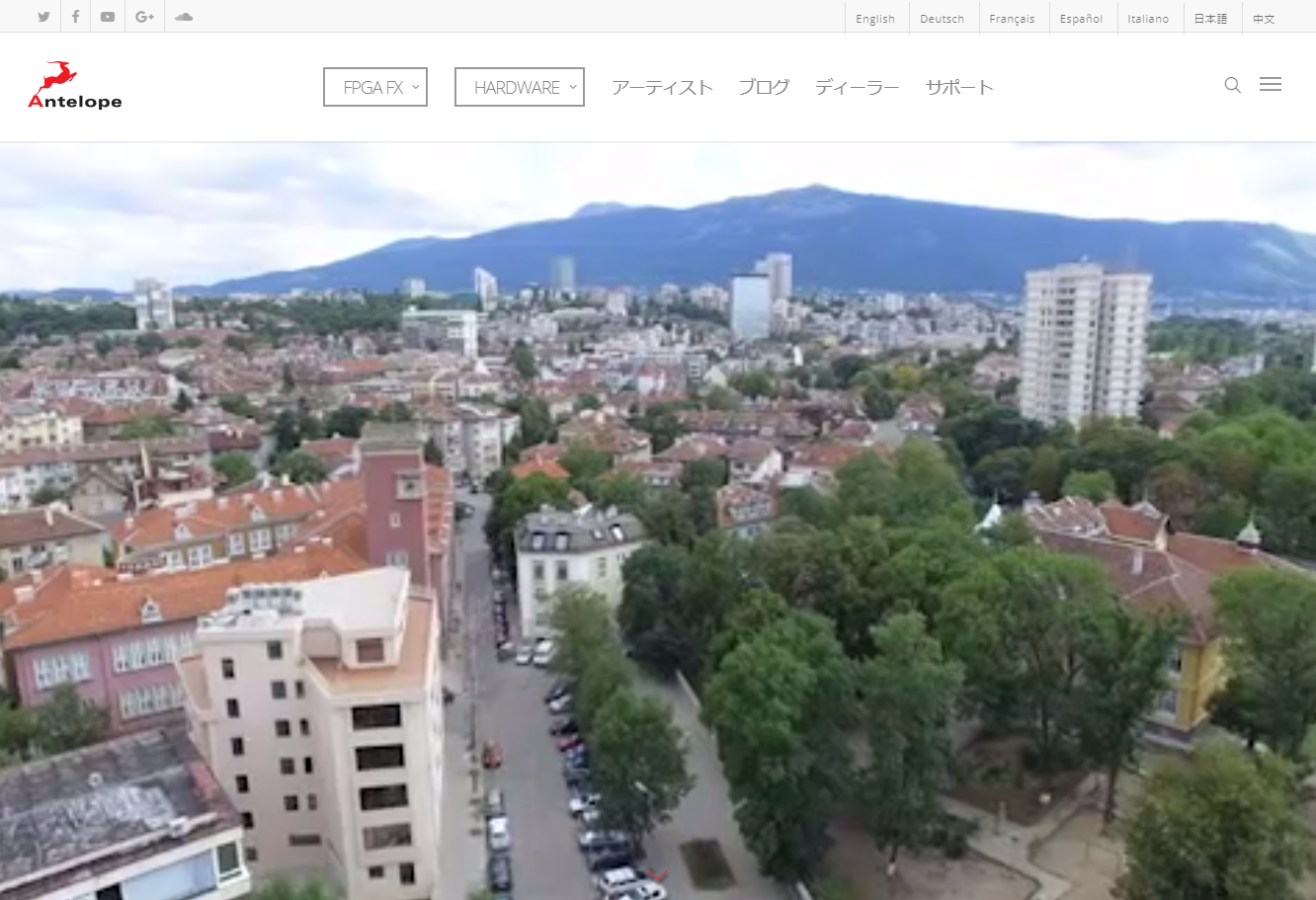Click the aerial city hero video
The width and height of the screenshot is (1316, 900).
coord(658,521)
